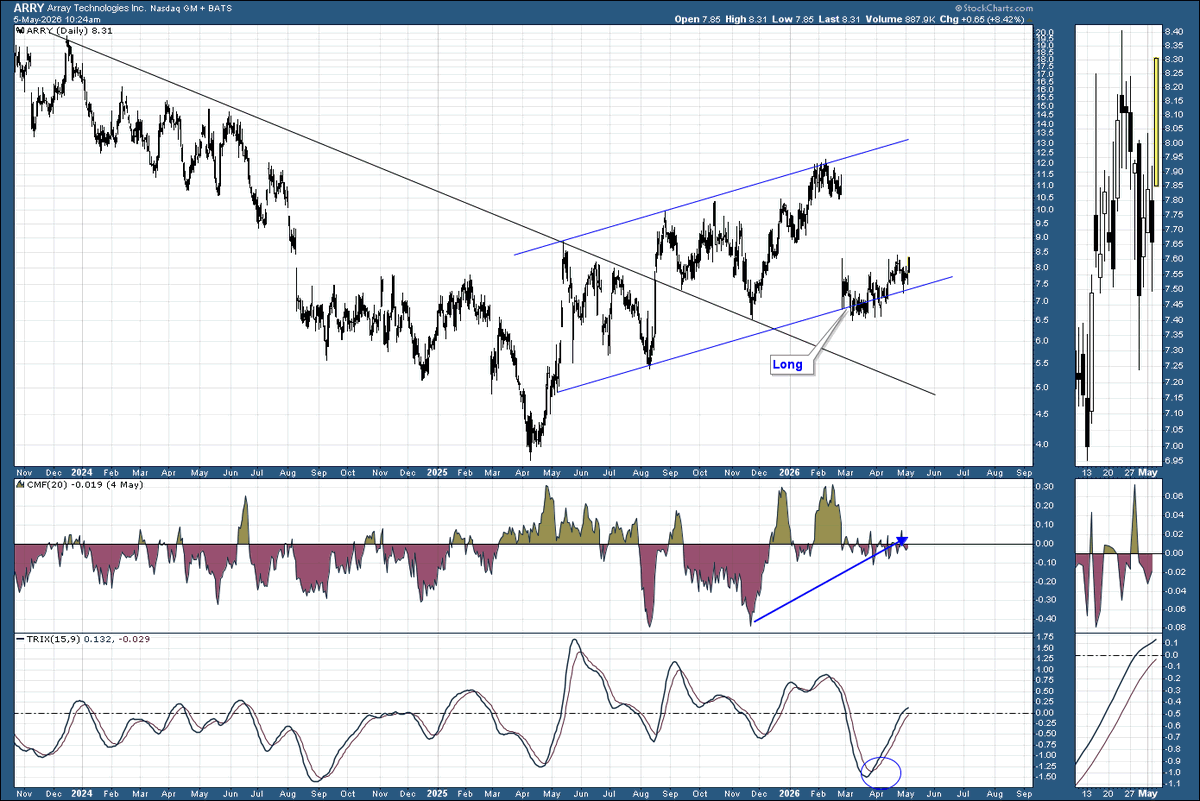Click the 20.0 price level on main axis
The image size is (1200, 801).
coord(1043,32)
